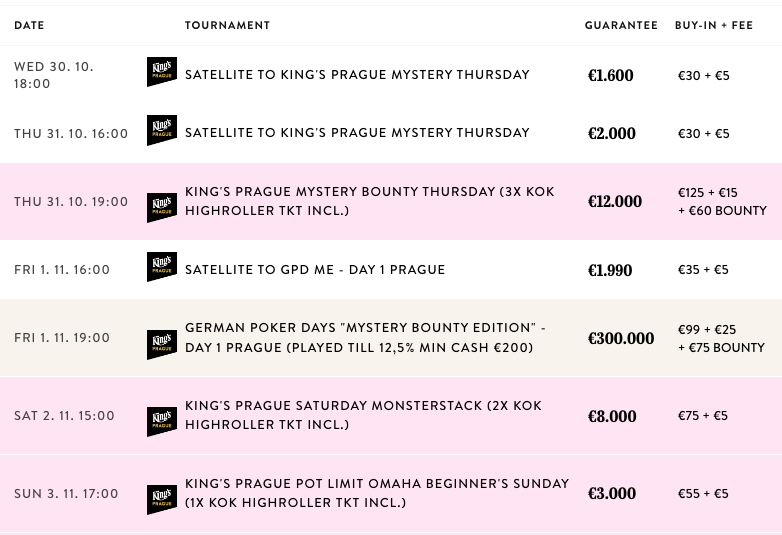Open Thu 31.10 16:00 Satellite to Mystery Thursday
This screenshot has height=535, width=782.
[357, 133]
